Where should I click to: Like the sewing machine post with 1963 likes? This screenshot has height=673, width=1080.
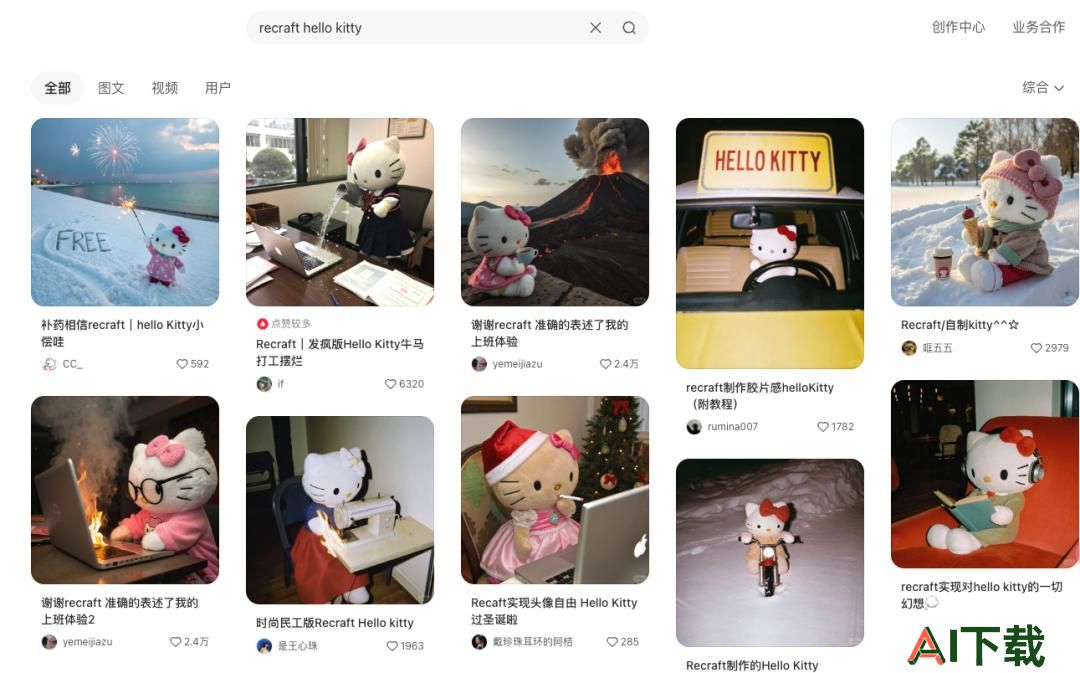tap(392, 645)
